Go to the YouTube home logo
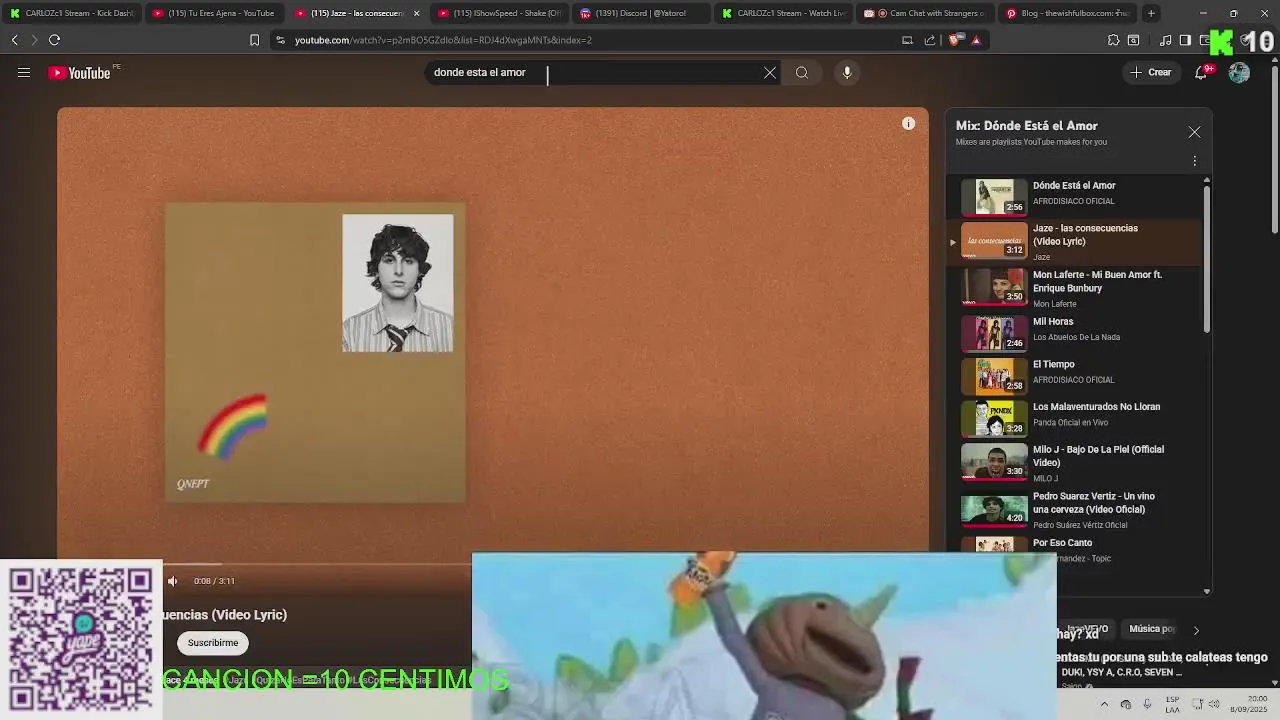1280x720 pixels. click(x=79, y=72)
